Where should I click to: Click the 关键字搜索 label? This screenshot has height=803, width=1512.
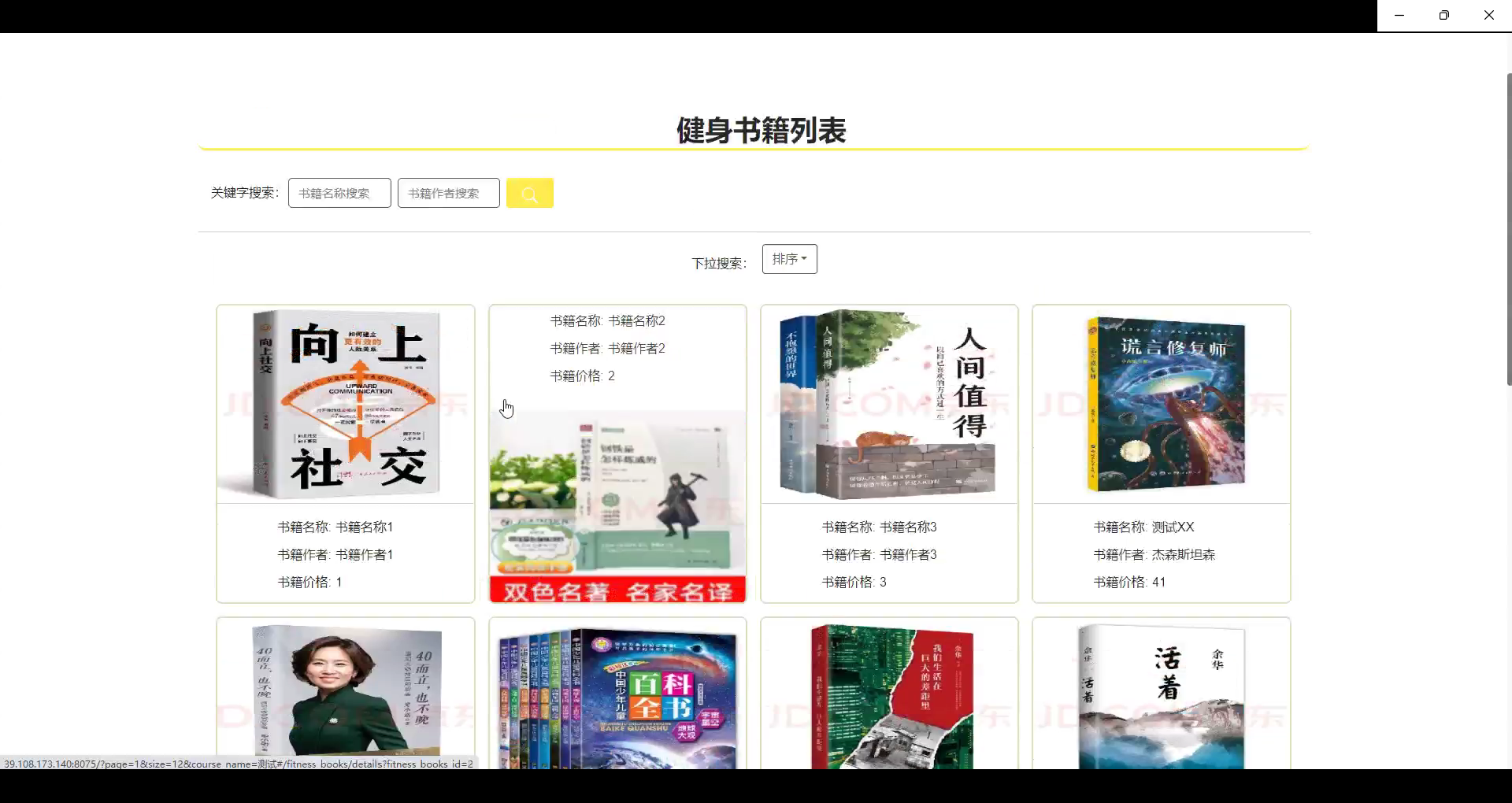(x=245, y=193)
